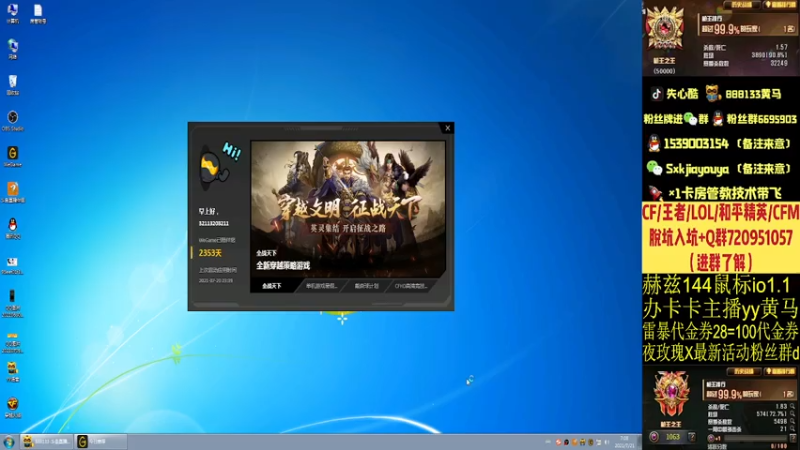
Task: Click the TikTok icon in overlay
Action: [656, 93]
